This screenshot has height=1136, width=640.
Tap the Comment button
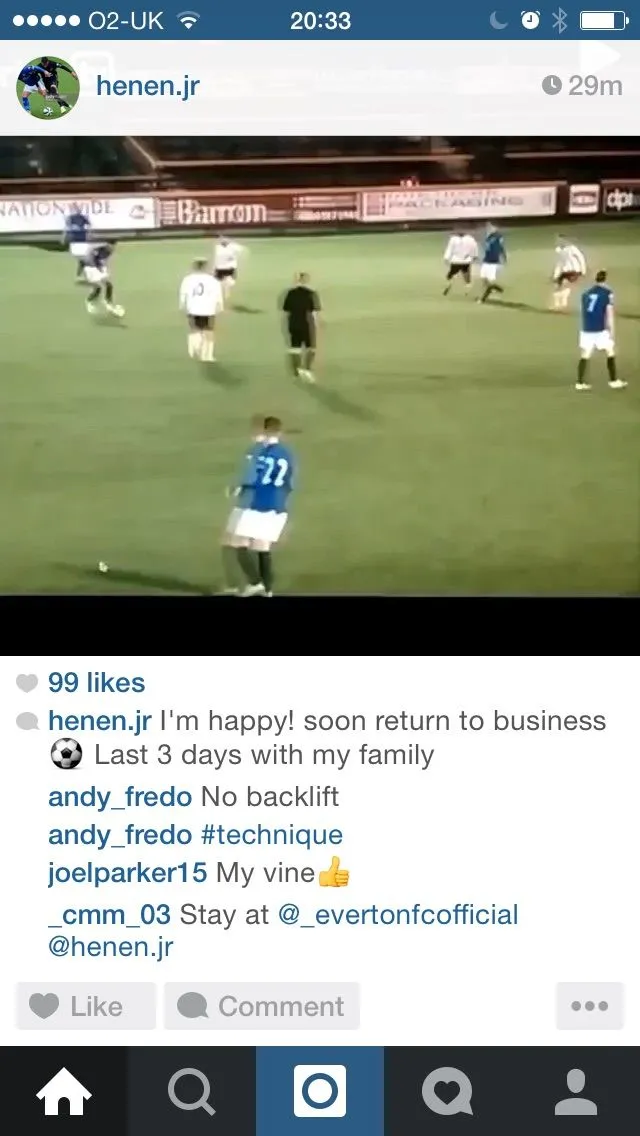[x=262, y=1006]
